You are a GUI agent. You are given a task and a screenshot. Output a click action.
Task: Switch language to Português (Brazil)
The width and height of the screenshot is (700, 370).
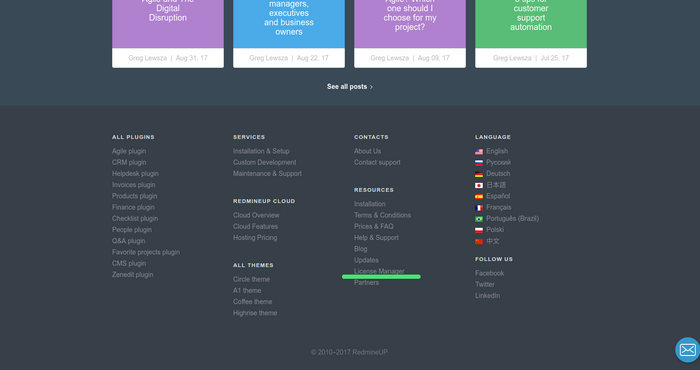point(512,218)
